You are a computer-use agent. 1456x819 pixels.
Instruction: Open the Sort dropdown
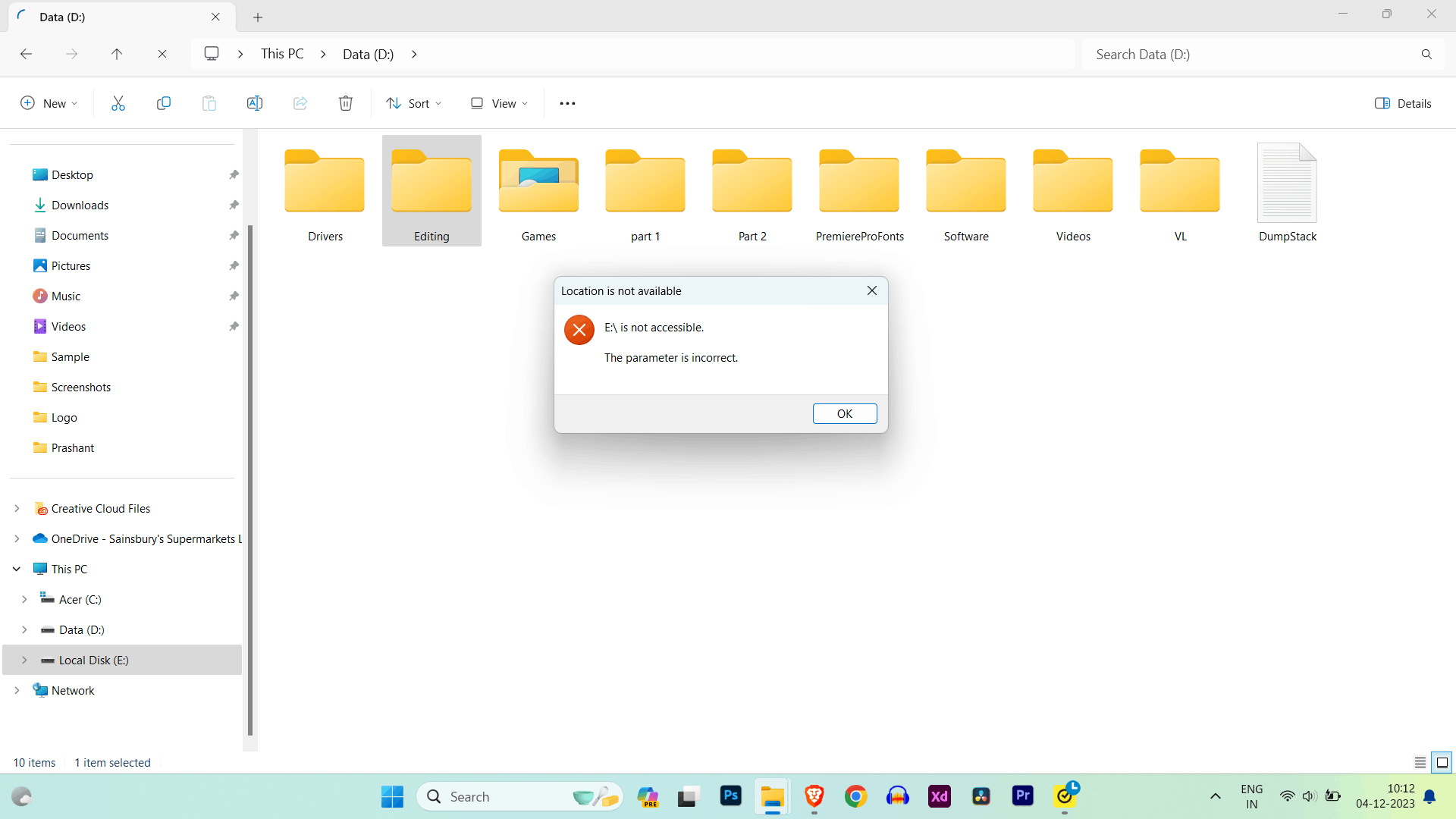[x=413, y=104]
